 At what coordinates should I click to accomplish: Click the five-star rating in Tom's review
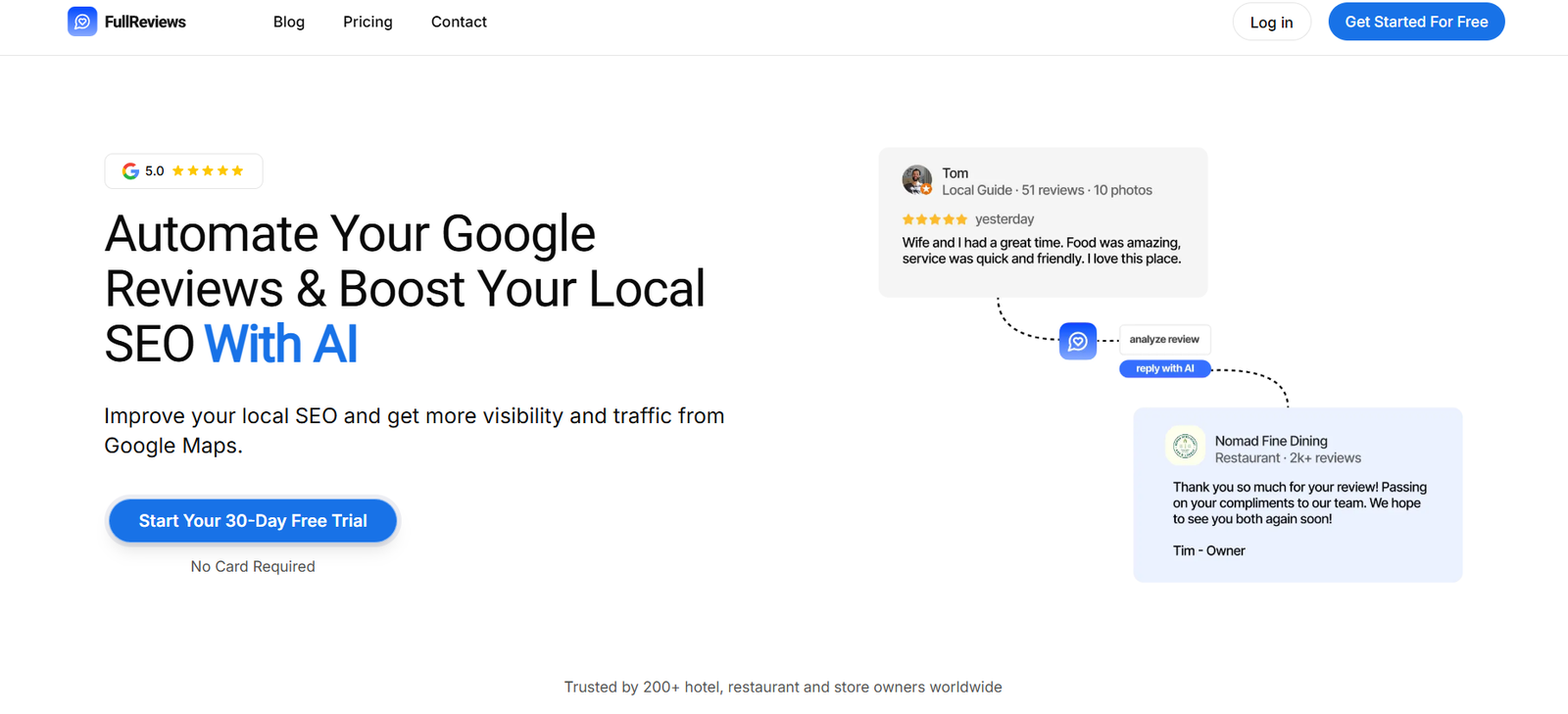pyautogui.click(x=934, y=219)
